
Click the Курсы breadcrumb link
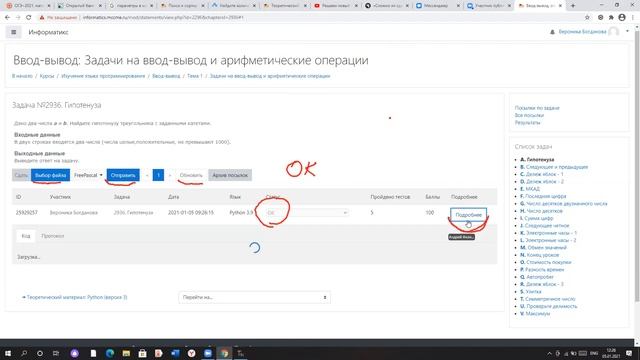[47, 76]
